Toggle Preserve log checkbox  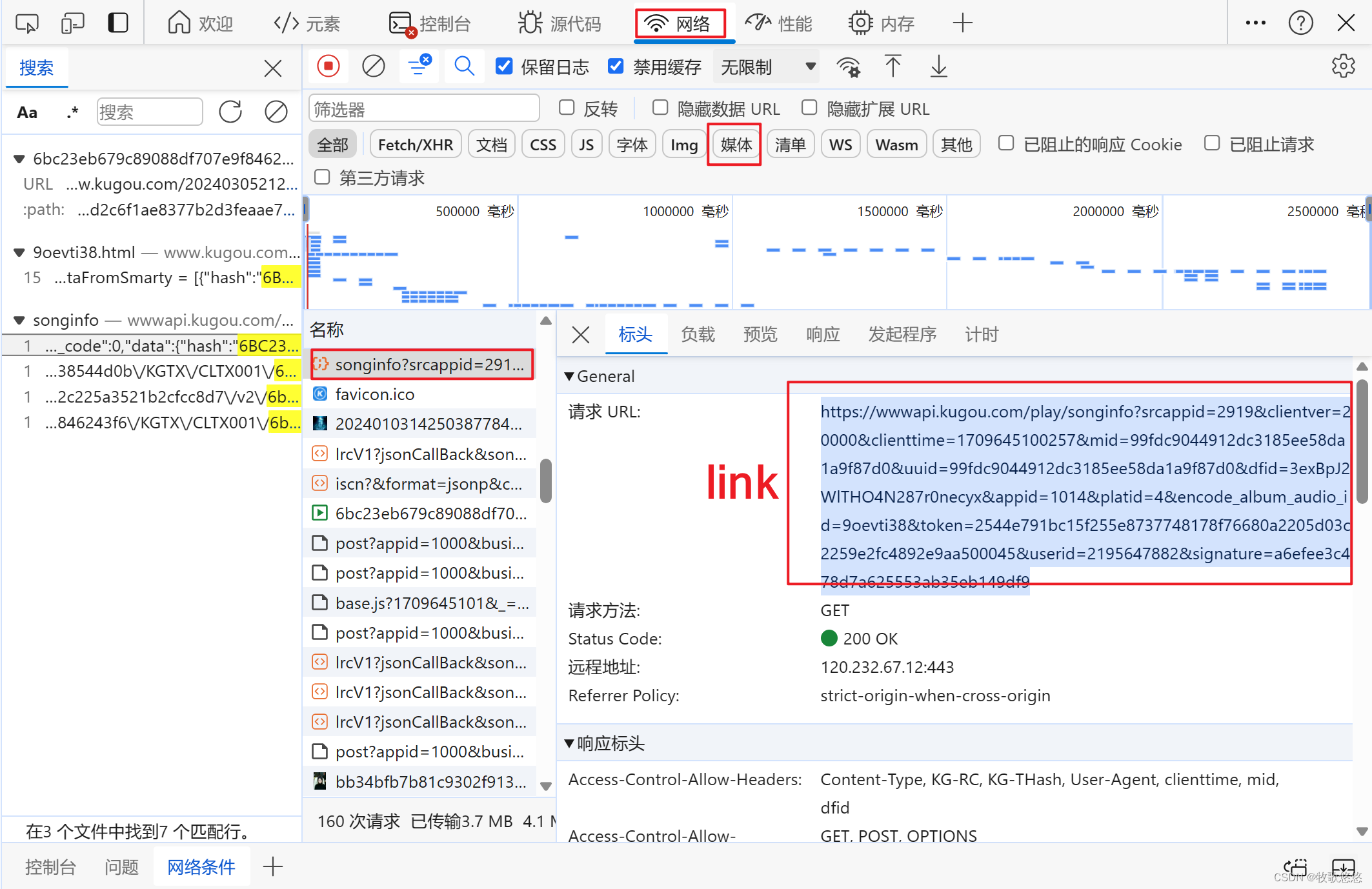[504, 66]
